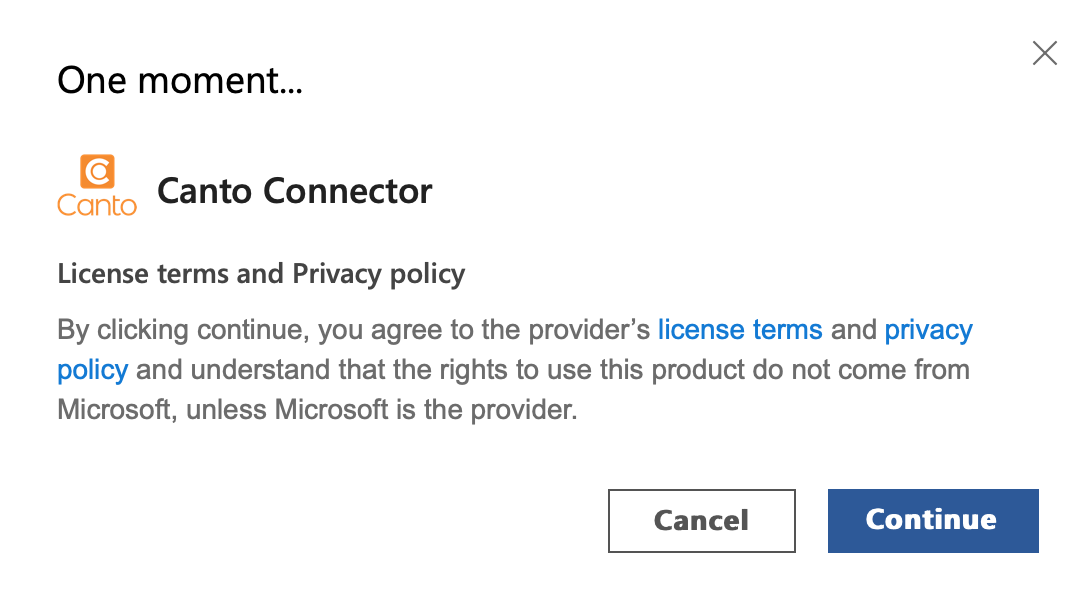Open the privacy policy link
1092x596 pixels.
[928, 330]
